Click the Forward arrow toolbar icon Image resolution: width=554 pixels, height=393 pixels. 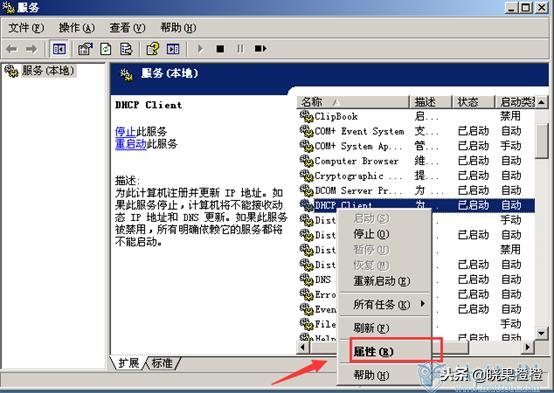pyautogui.click(x=31, y=49)
